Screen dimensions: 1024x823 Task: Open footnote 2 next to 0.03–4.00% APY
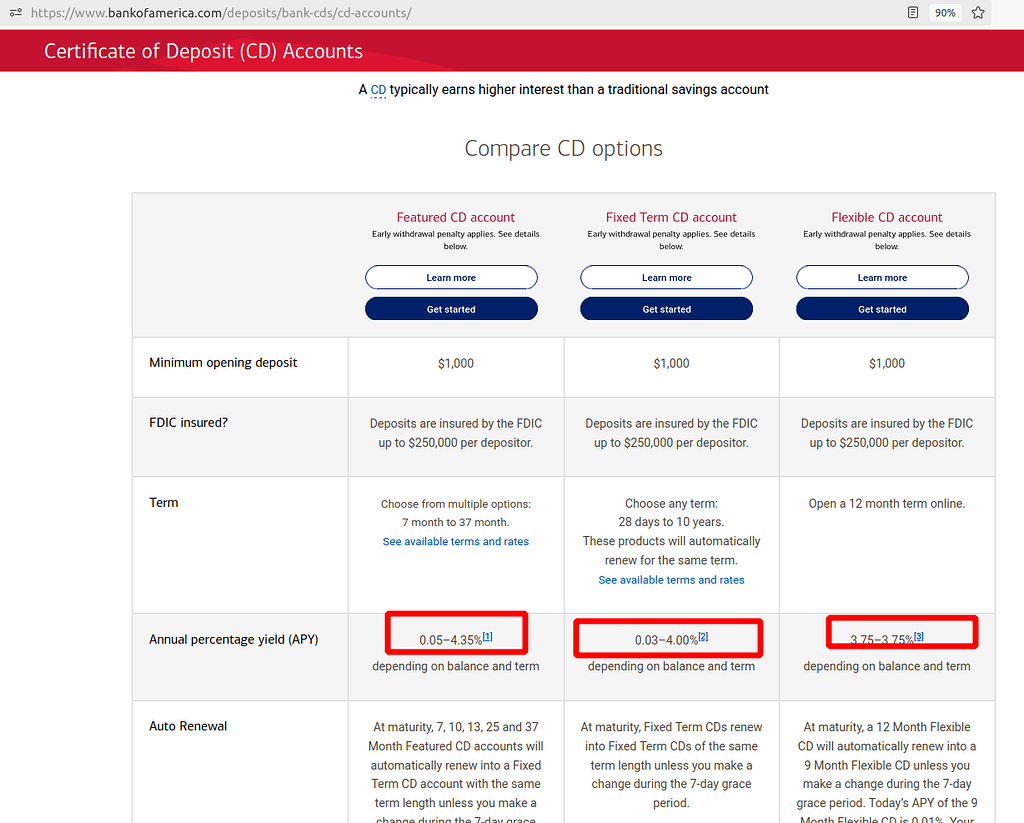(x=703, y=637)
